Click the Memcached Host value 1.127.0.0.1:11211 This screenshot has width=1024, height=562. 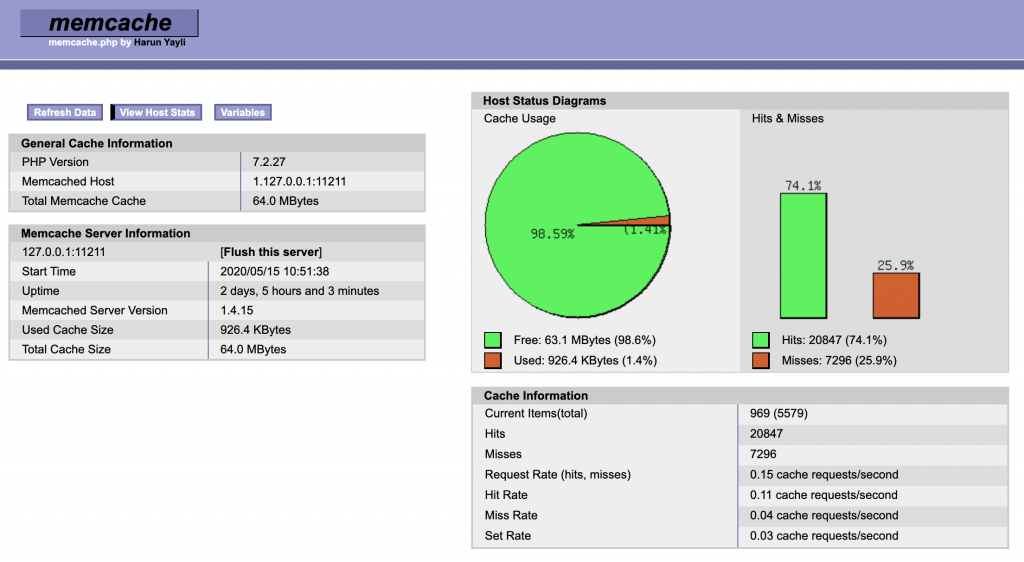point(299,181)
